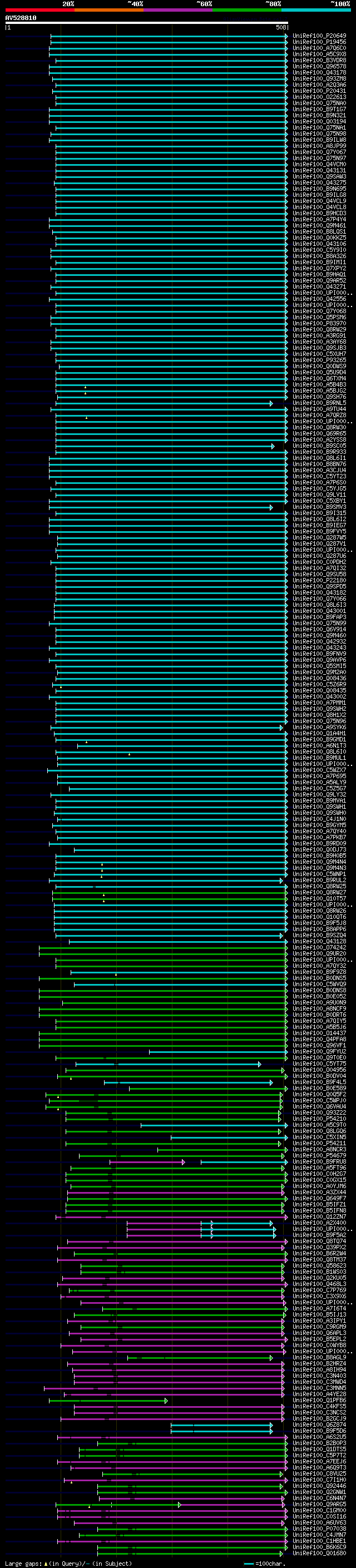Image resolution: width=356 pixels, height=1568 pixels.
Task: Select the UniRef100_C5Y9I0 label
Action: (x=319, y=250)
